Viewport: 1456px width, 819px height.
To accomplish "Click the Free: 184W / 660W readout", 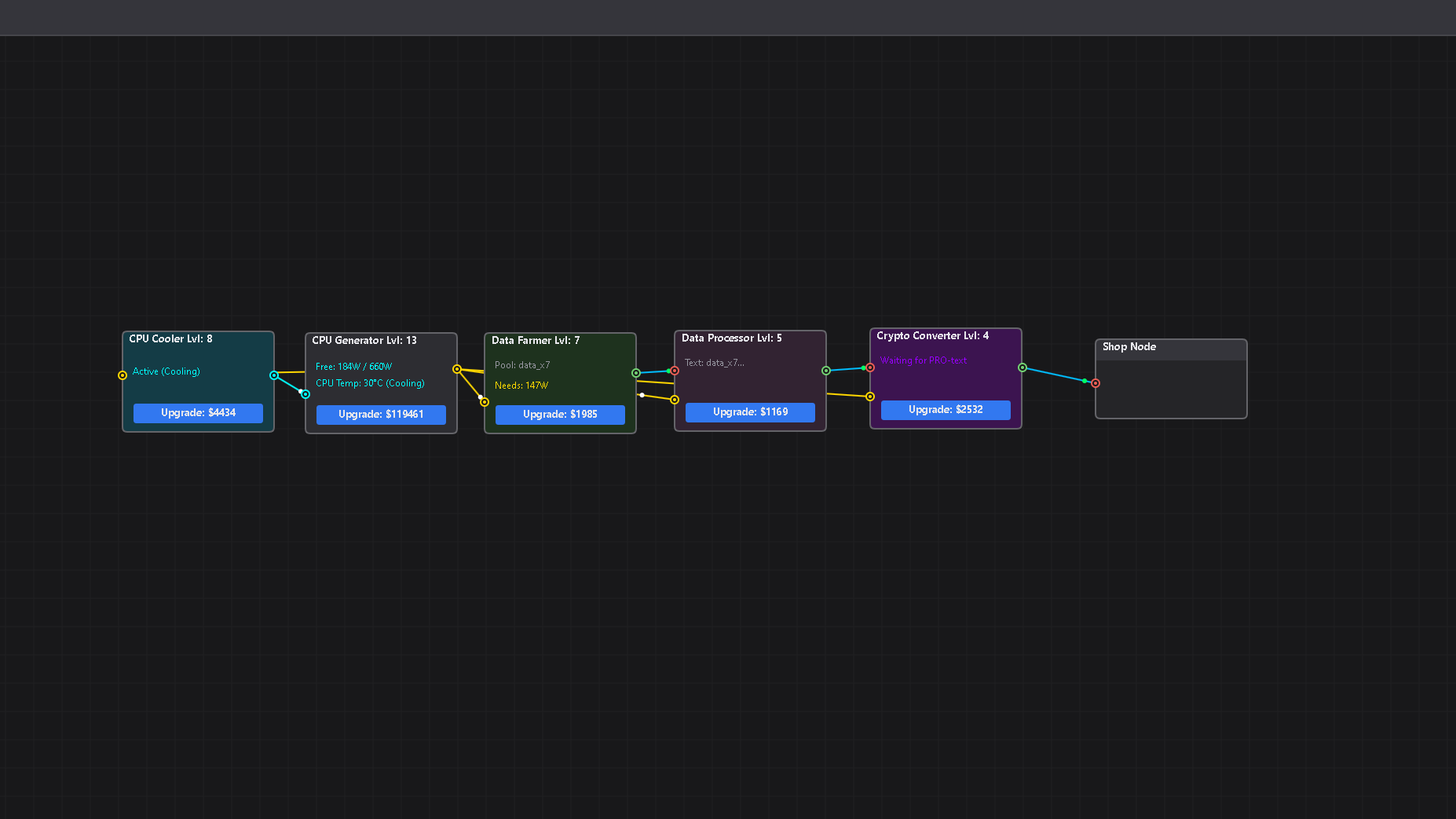I will point(353,367).
